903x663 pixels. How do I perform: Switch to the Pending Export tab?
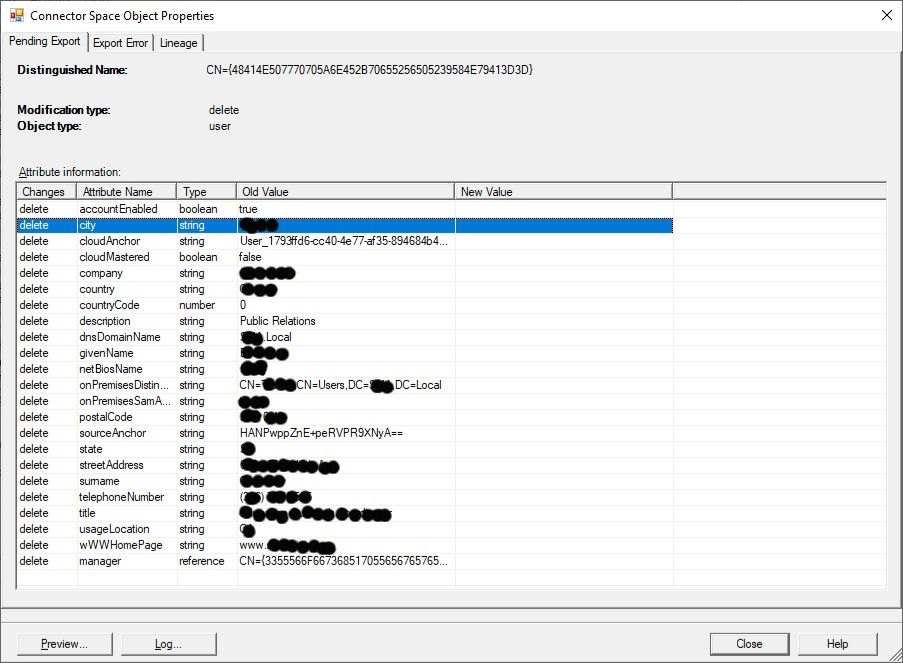point(44,41)
